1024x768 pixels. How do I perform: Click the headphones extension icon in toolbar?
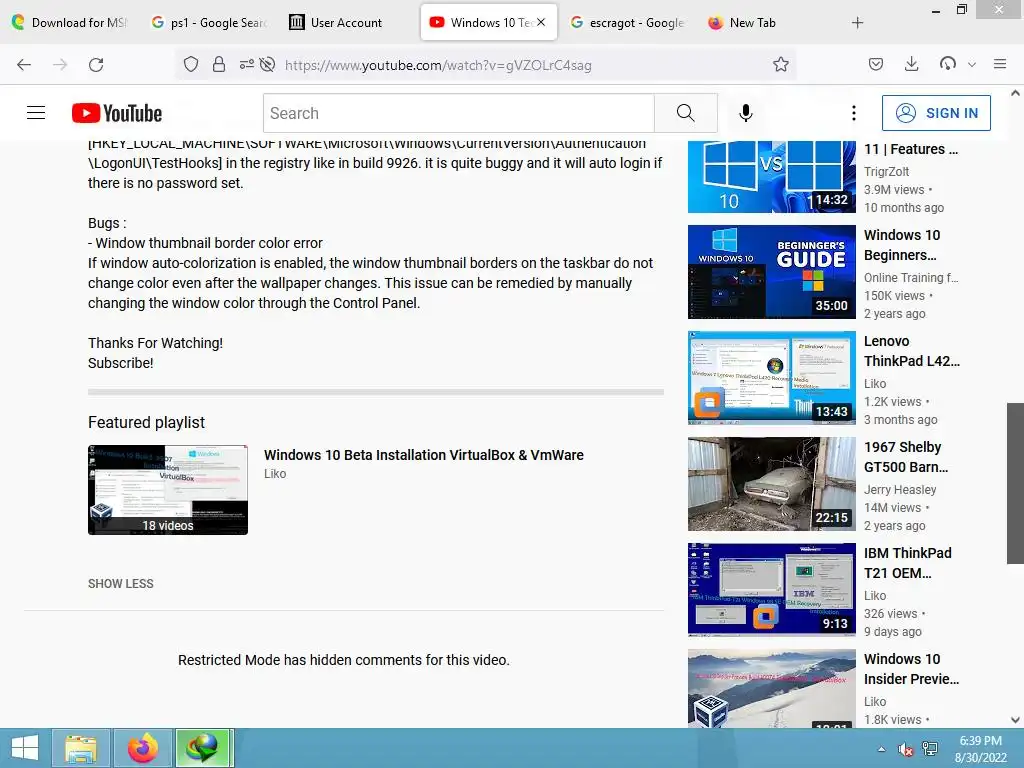(948, 64)
